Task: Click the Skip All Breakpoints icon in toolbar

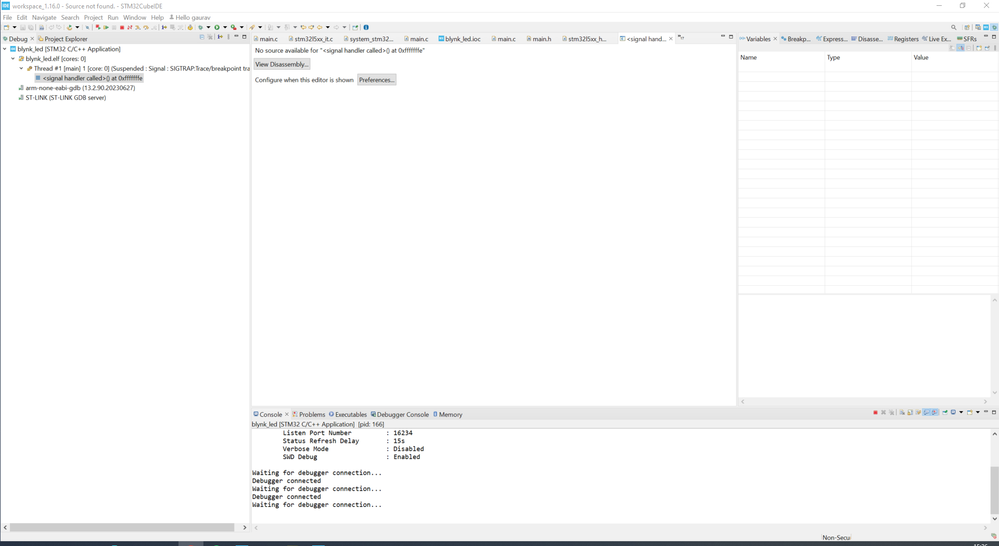Action: pos(87,27)
